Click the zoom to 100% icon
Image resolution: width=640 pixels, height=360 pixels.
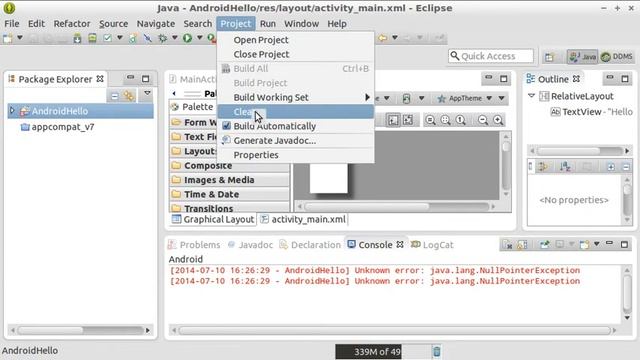pos(461,120)
